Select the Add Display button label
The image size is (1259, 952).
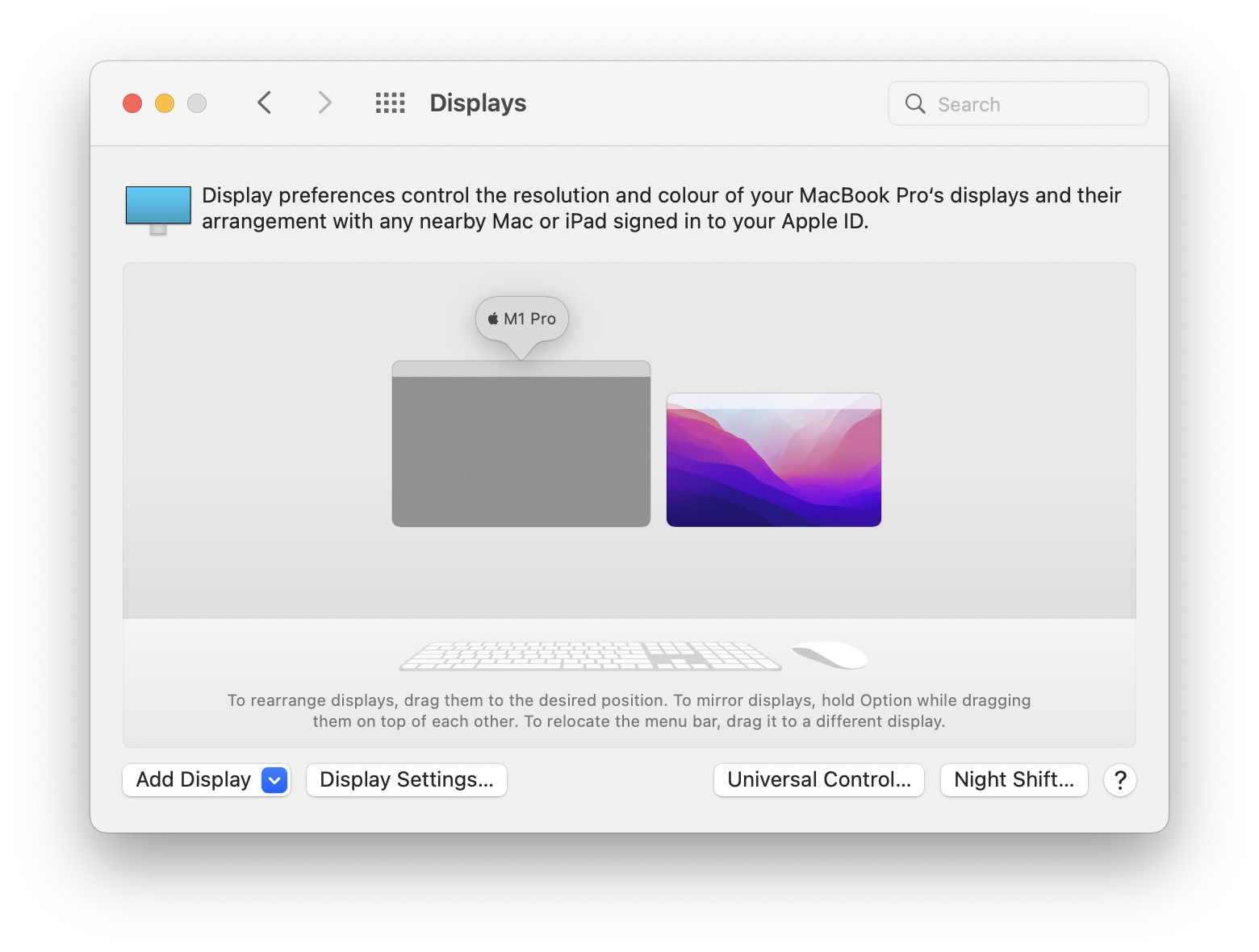(192, 779)
